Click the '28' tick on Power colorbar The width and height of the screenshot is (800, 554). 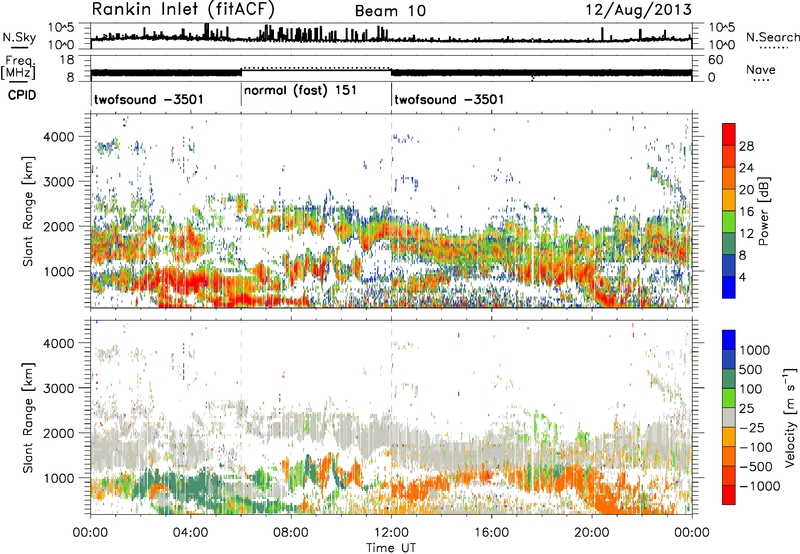point(746,146)
